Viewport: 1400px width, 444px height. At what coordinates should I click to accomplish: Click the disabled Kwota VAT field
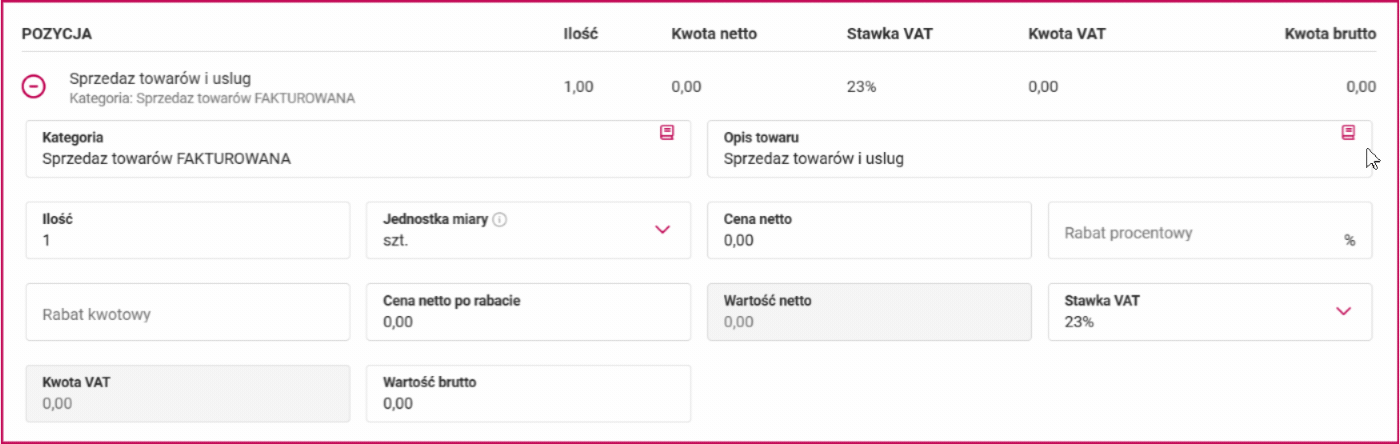pos(188,394)
